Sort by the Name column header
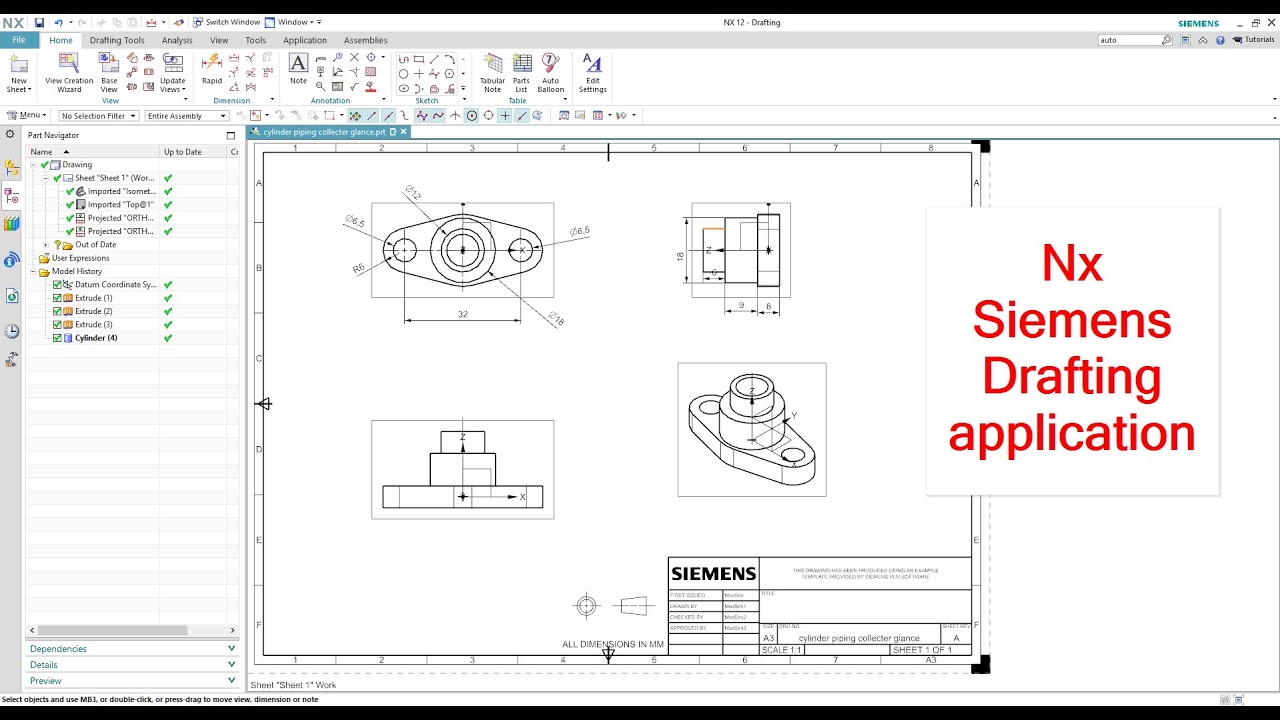This screenshot has width=1280, height=720. click(x=92, y=152)
